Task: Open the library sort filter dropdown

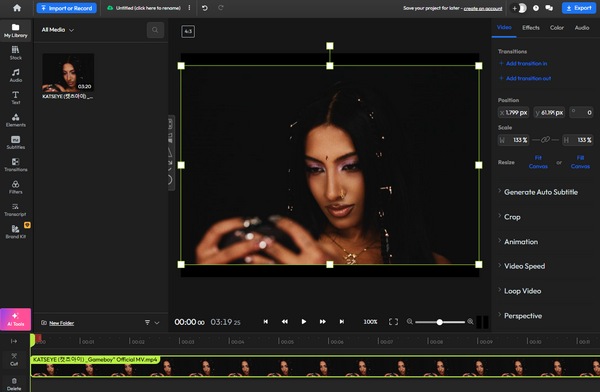Action: click(x=152, y=323)
